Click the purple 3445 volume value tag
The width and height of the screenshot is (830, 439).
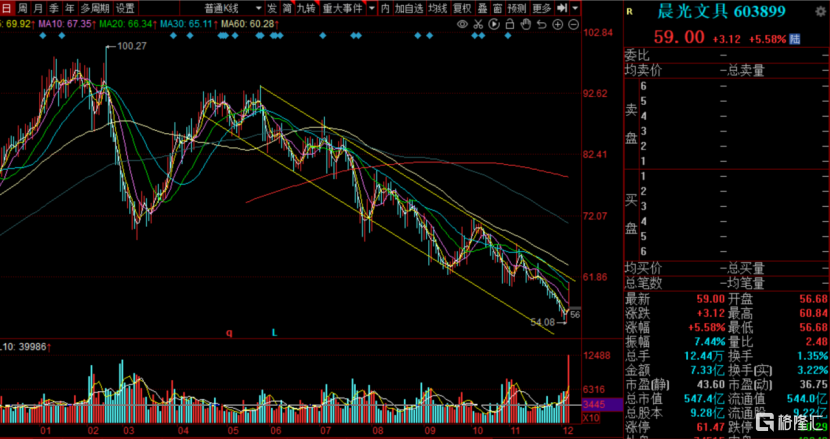point(602,405)
